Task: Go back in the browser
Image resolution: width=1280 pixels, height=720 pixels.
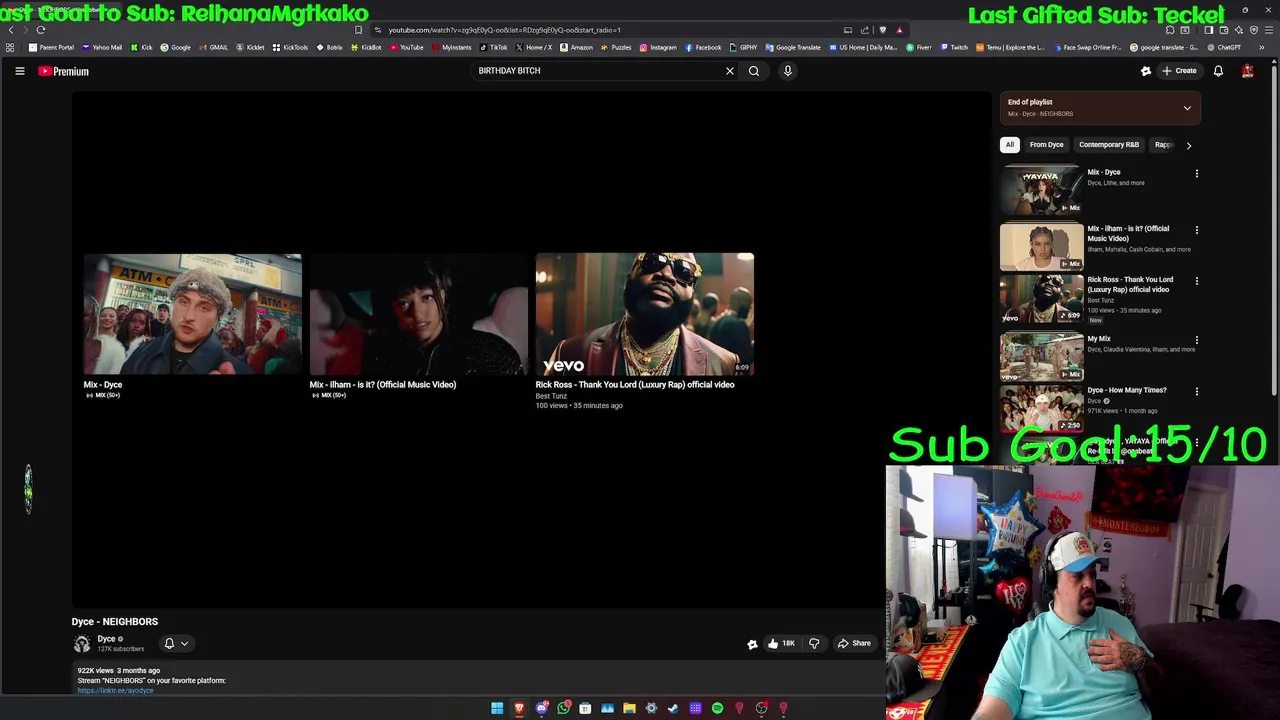Action: [x=11, y=30]
